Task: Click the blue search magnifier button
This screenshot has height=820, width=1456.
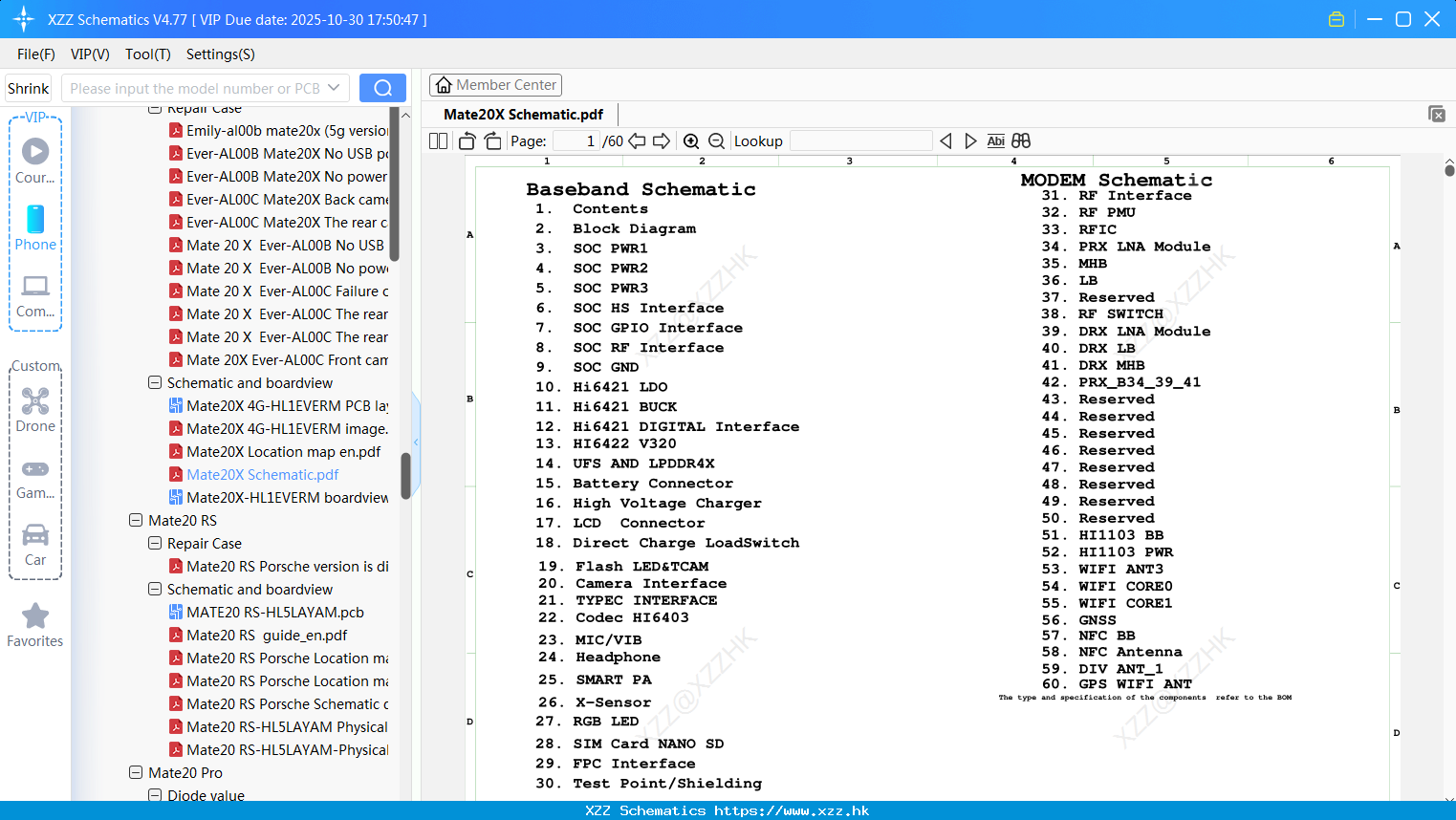Action: pos(382,88)
